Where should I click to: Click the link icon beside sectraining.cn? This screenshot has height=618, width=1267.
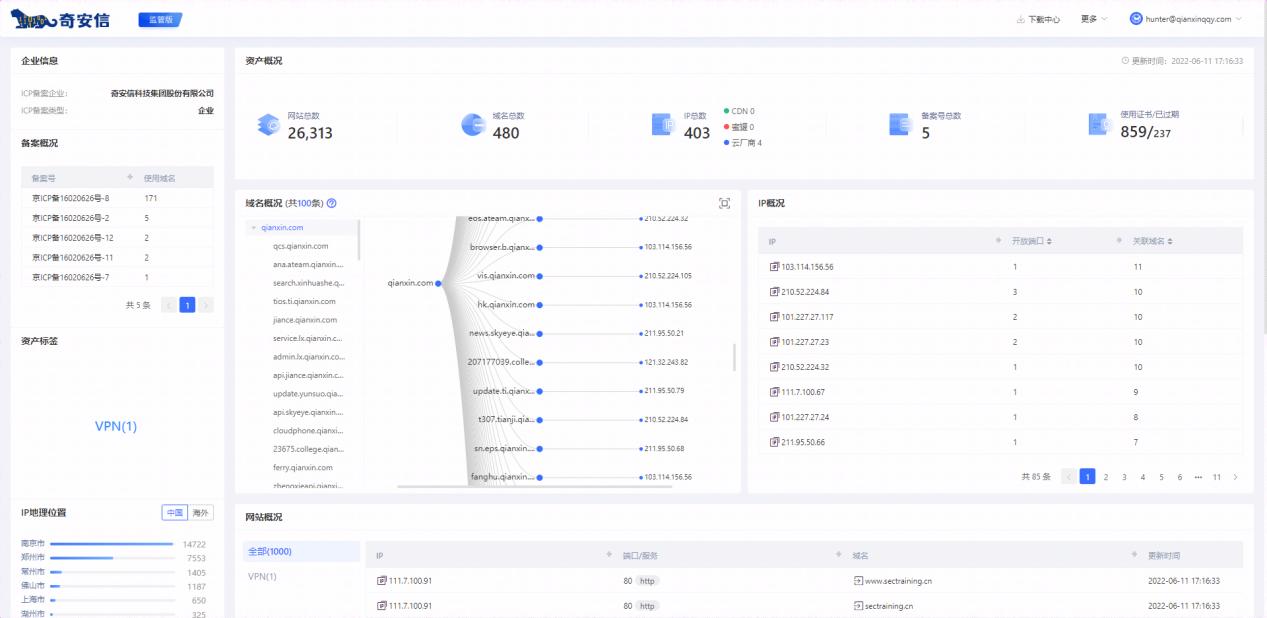(857, 606)
